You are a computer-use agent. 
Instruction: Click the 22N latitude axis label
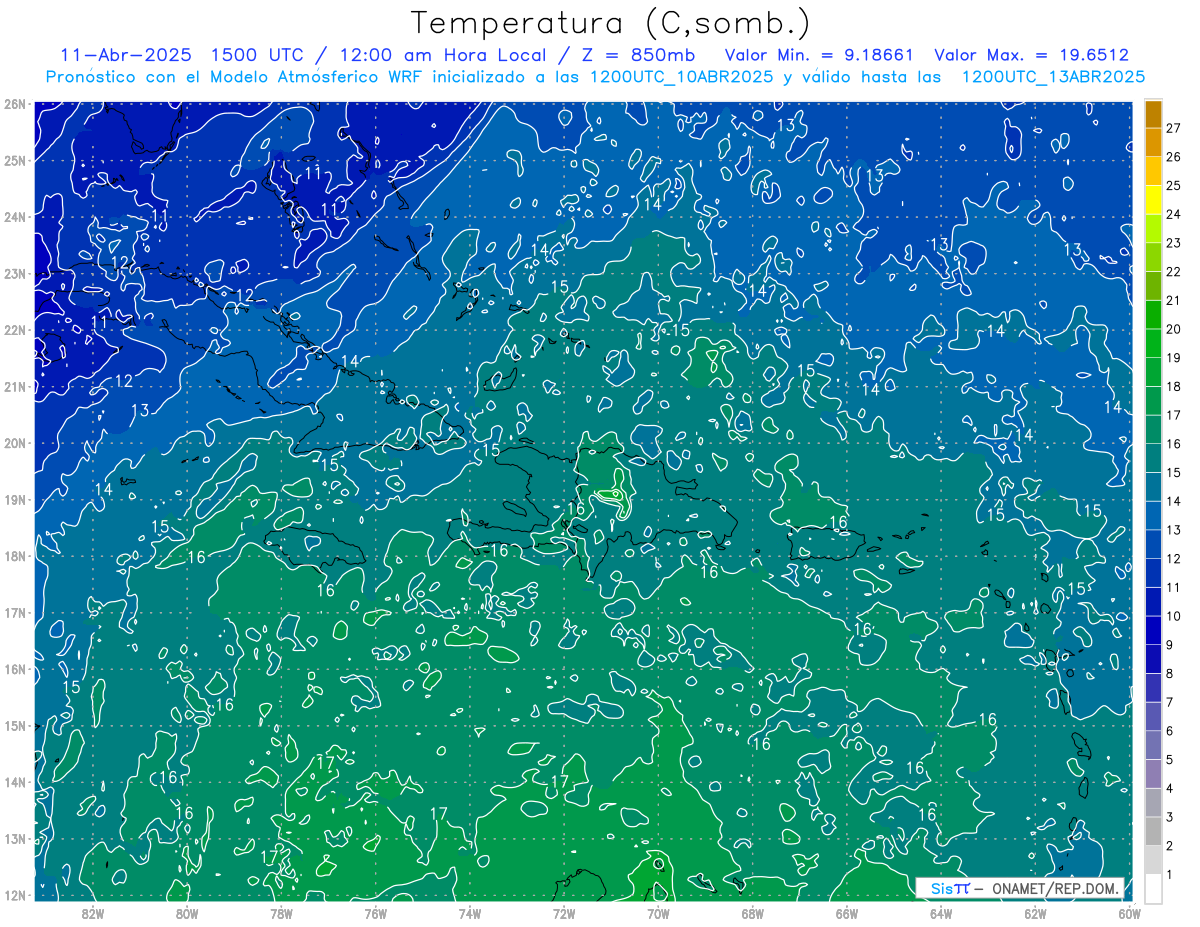14,330
